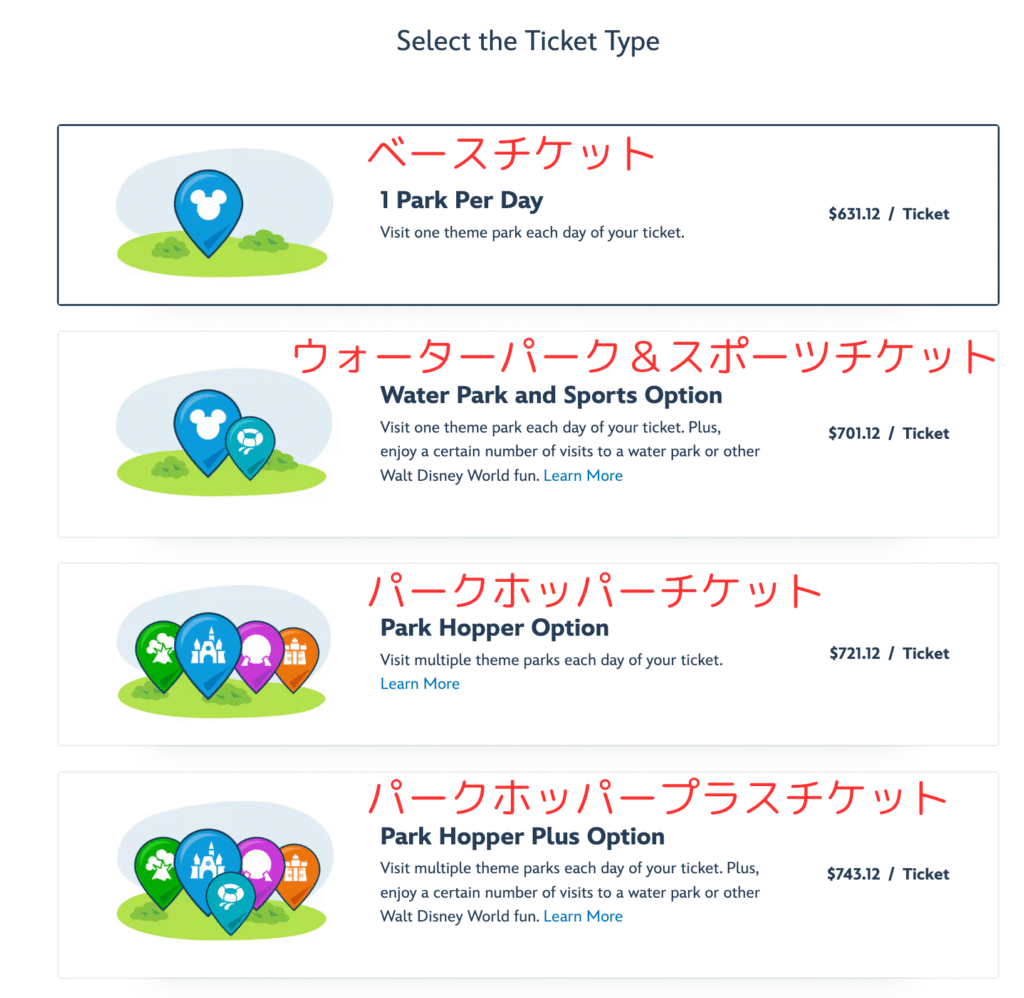
Task: Open Learn More under Park Hopper Option
Action: point(420,684)
